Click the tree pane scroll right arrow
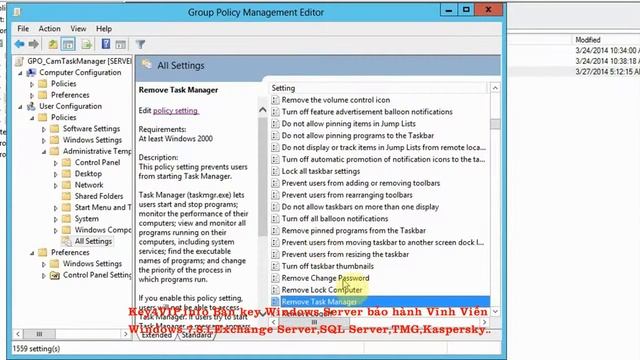Screen dimensions: 640x360 tap(125, 334)
